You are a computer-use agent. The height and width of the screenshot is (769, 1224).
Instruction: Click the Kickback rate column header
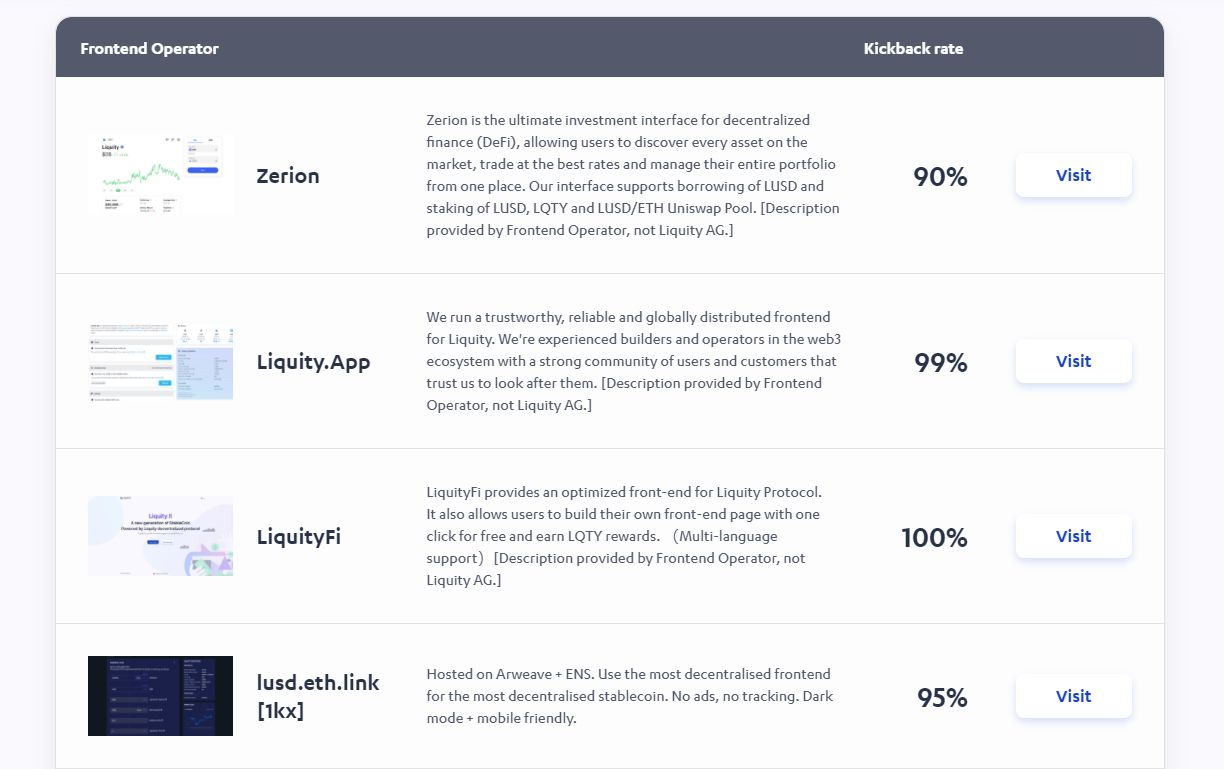[913, 48]
